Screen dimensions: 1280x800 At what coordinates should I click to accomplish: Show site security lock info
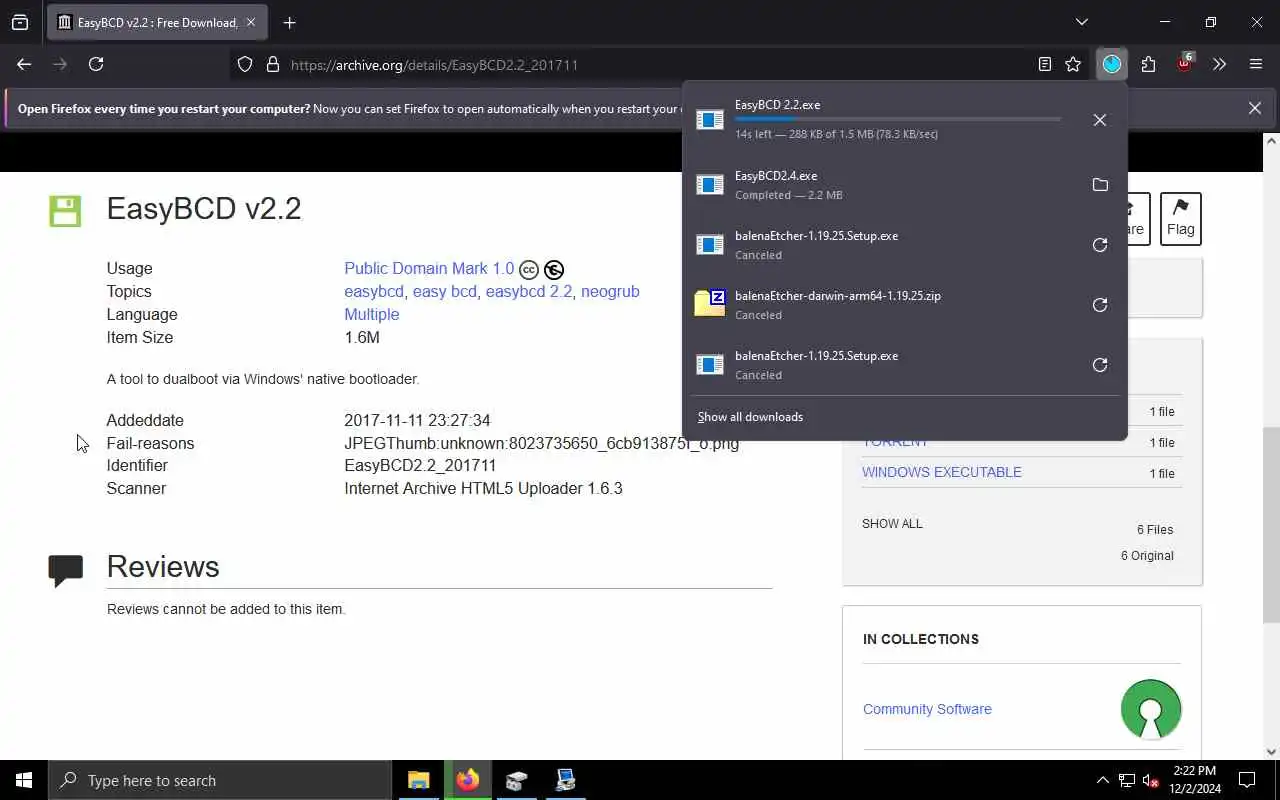pyautogui.click(x=272, y=64)
